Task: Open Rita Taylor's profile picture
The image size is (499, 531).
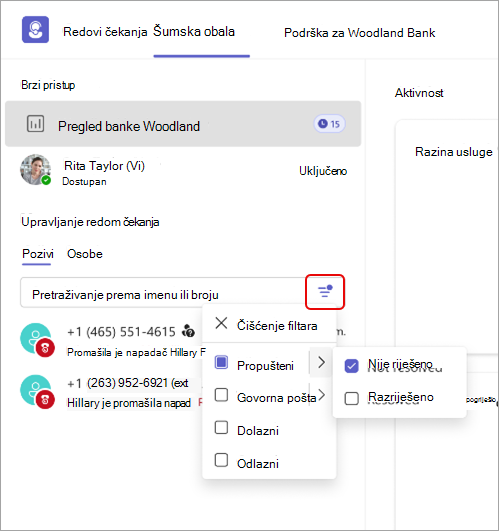Action: (35, 169)
